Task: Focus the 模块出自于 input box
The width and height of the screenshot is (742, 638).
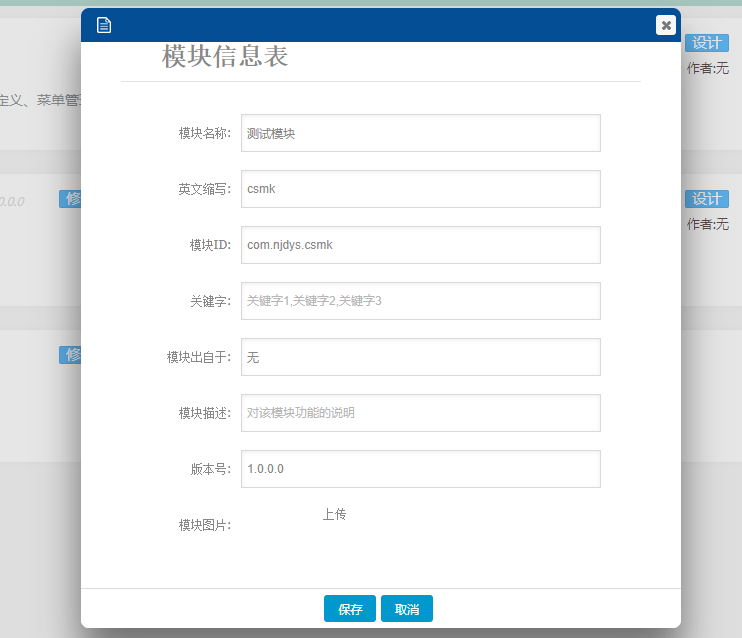Action: click(420, 357)
